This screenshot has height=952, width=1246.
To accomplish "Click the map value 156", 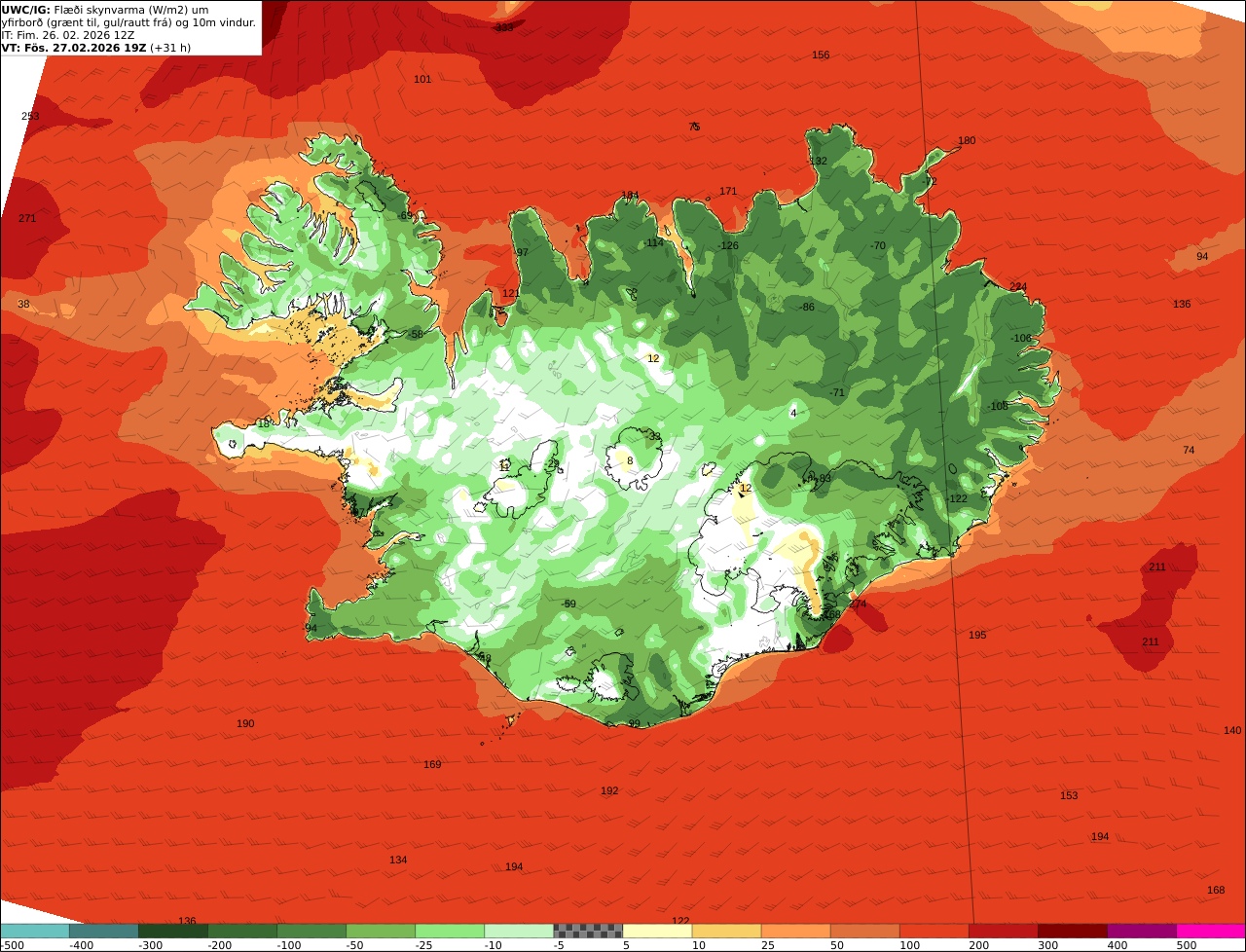I will tap(821, 55).
